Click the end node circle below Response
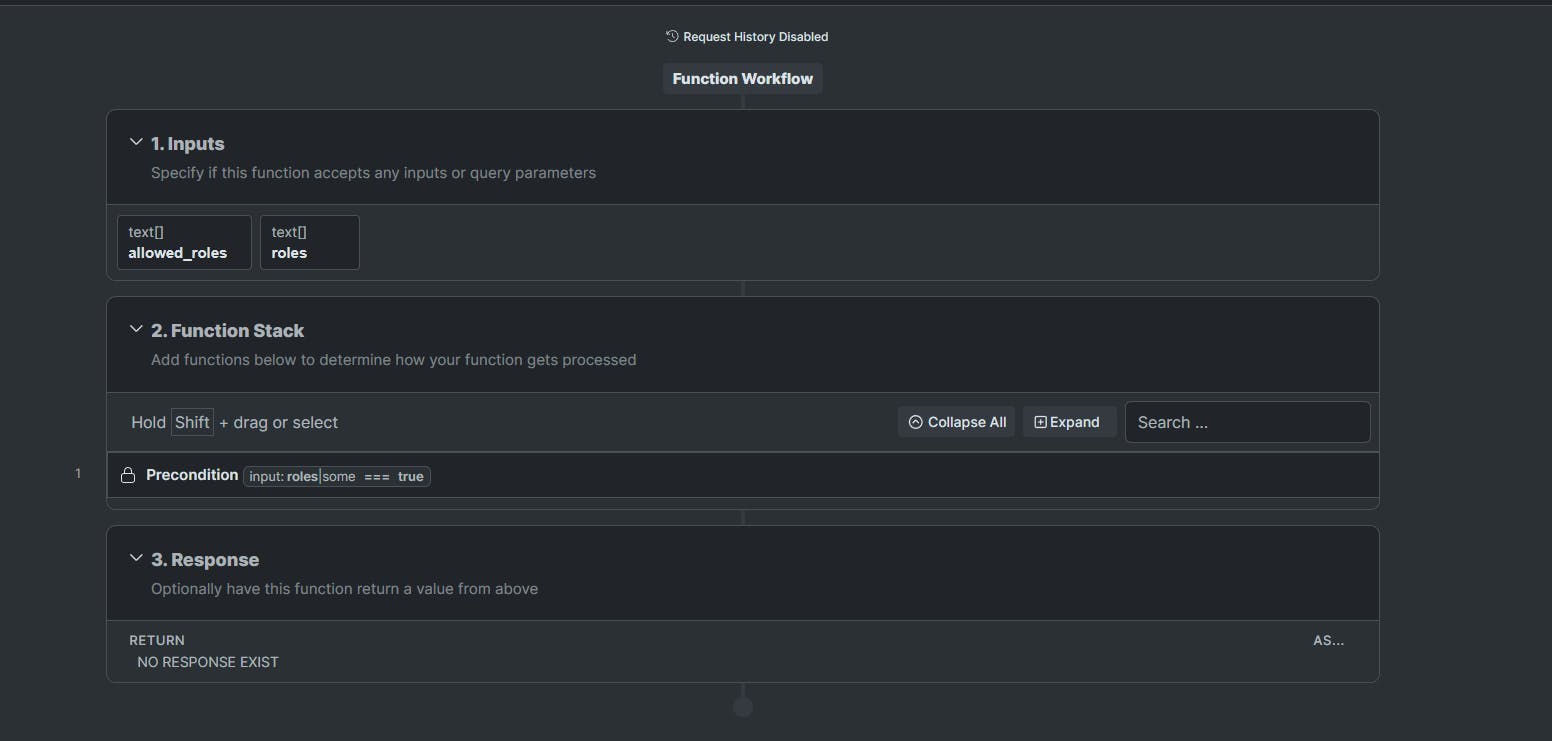 [x=743, y=707]
